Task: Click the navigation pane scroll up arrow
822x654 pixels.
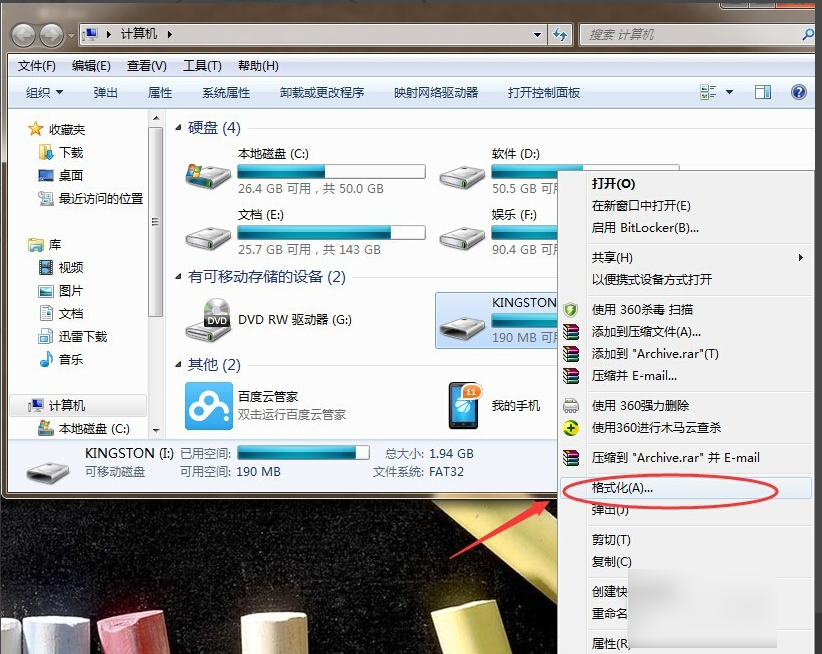Action: [x=156, y=118]
